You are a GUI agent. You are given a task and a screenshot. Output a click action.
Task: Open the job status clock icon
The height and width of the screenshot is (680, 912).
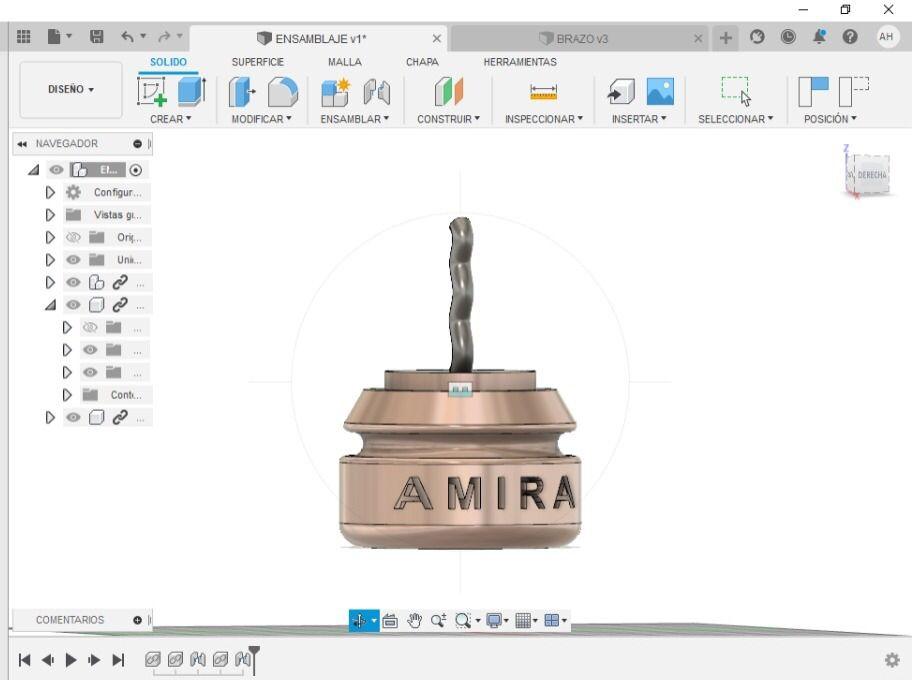click(788, 37)
